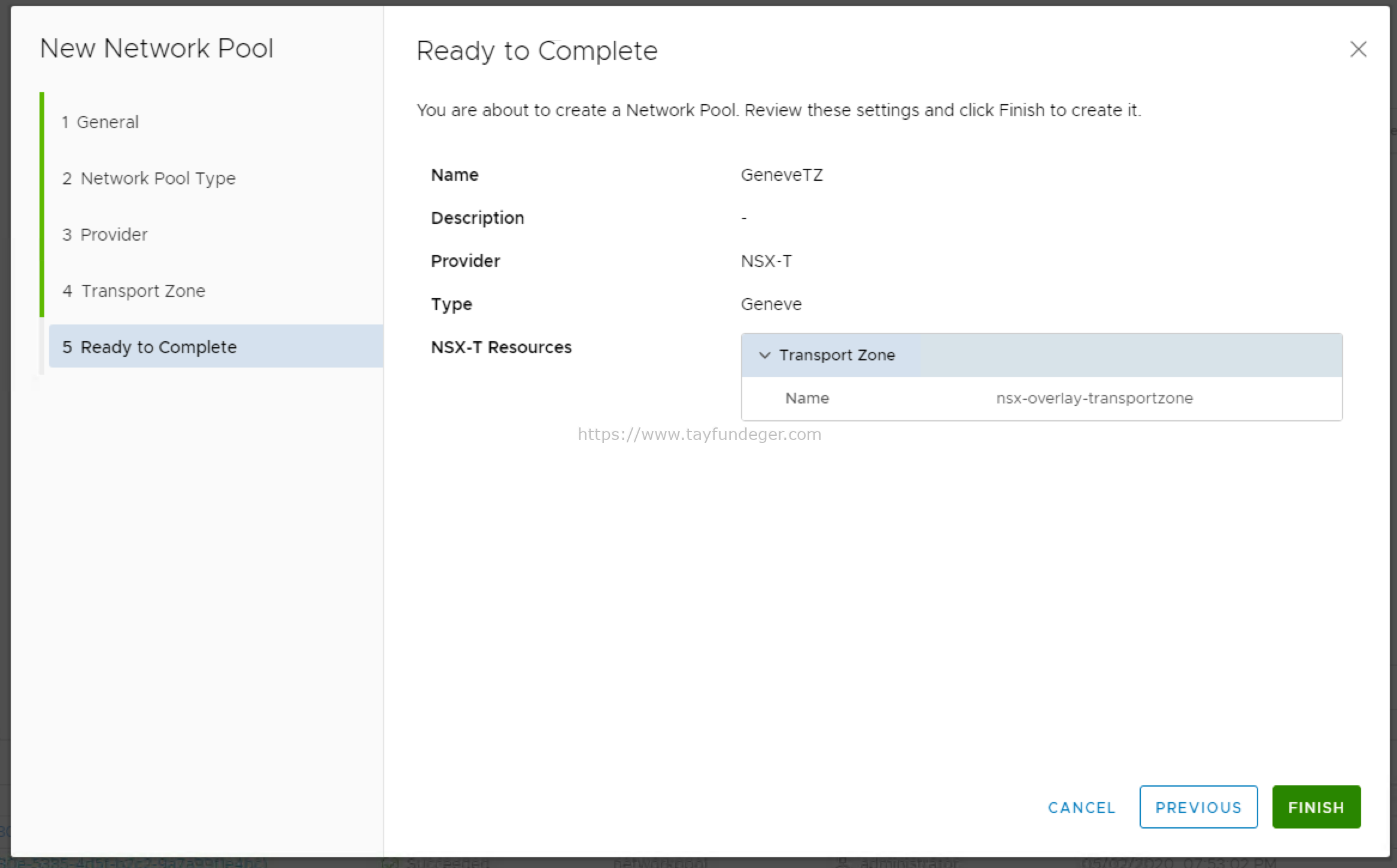Open step 2 Network Pool Type
This screenshot has width=1397, height=868.
[x=149, y=178]
